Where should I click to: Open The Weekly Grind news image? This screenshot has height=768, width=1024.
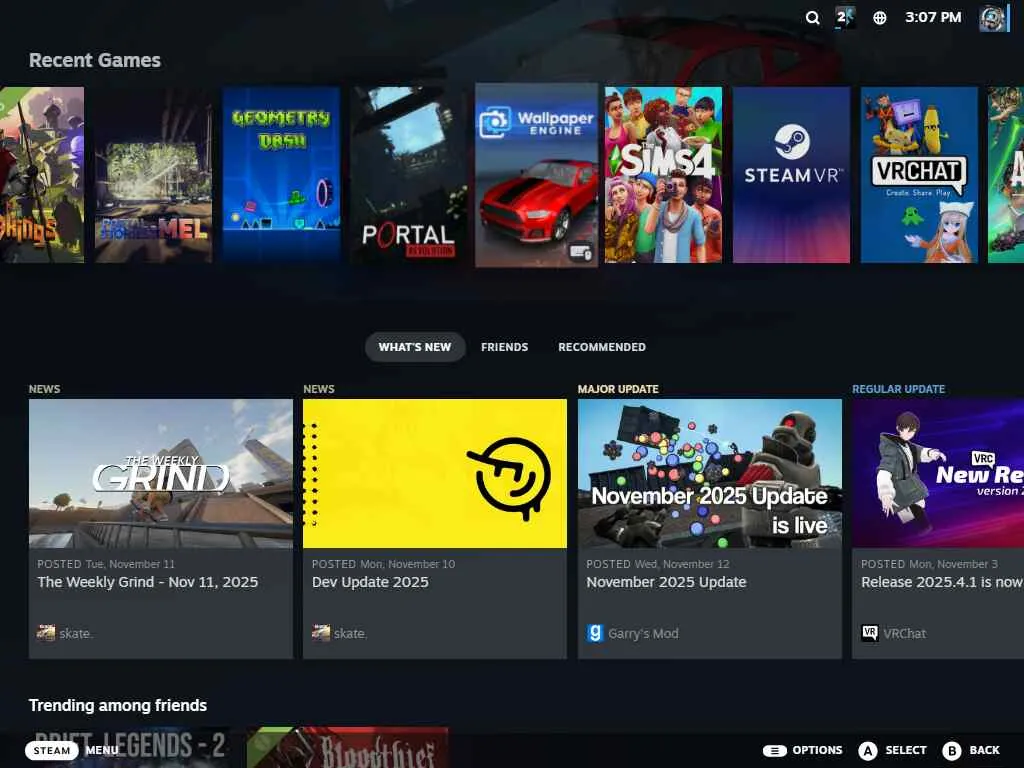click(161, 473)
